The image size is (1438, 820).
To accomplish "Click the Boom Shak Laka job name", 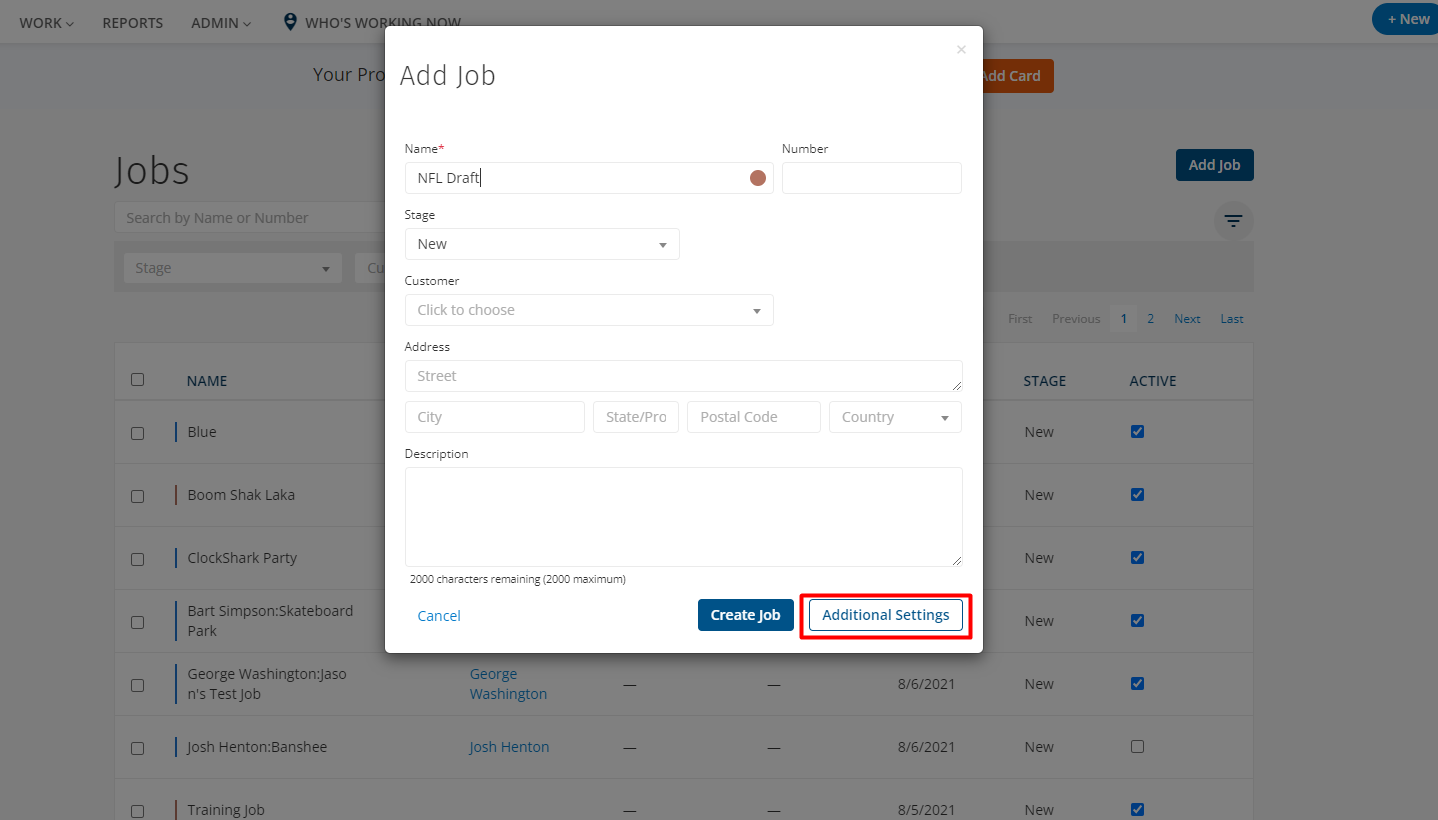I will point(241,495).
